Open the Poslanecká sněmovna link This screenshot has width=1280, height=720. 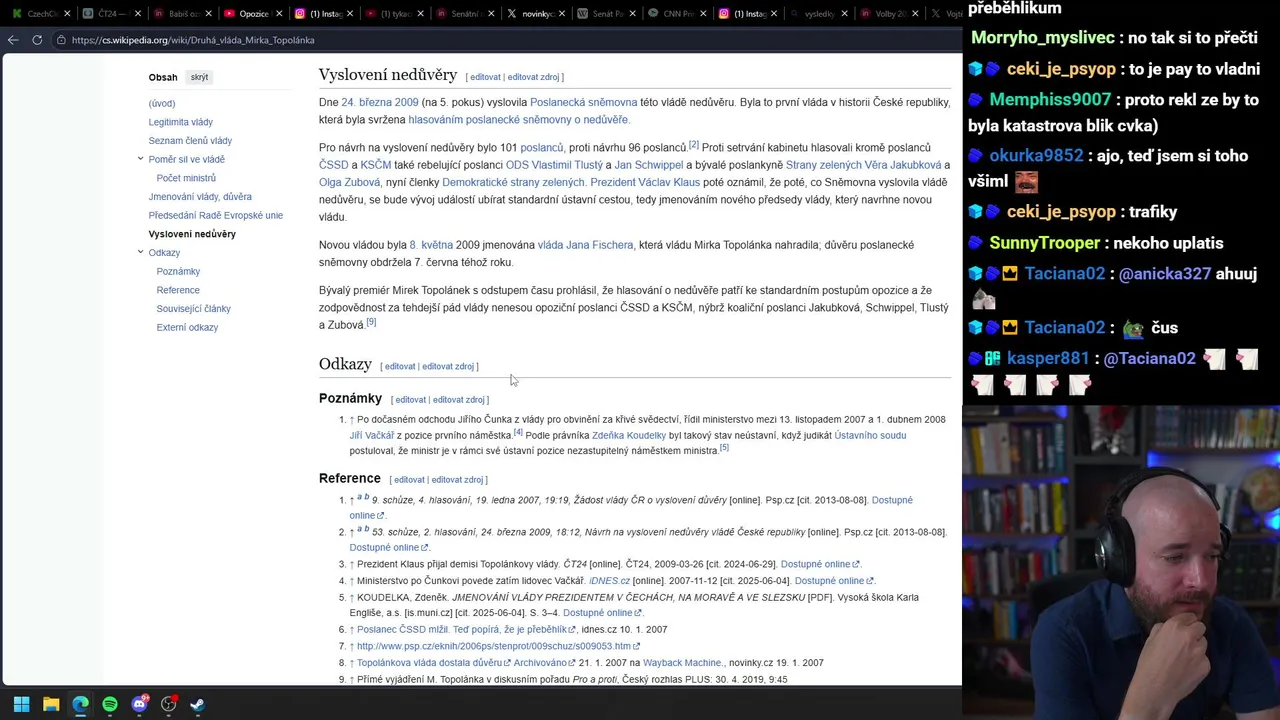click(583, 102)
